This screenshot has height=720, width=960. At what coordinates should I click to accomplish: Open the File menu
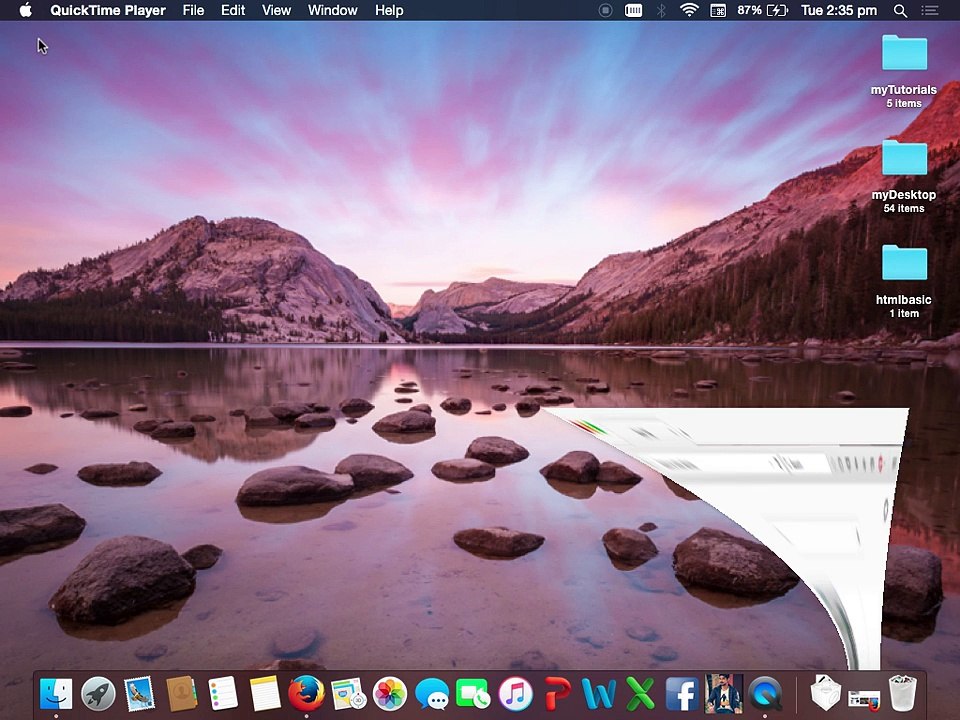coord(193,10)
